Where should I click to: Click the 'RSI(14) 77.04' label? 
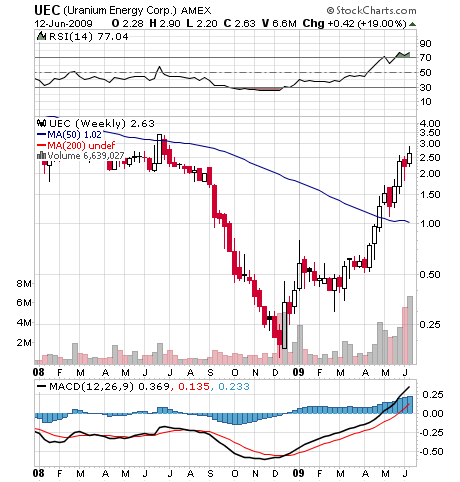pos(88,36)
